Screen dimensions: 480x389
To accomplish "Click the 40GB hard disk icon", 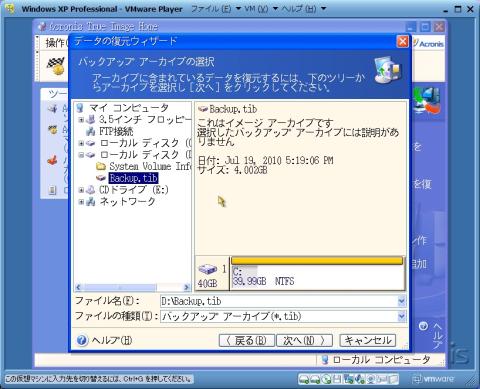I will [x=208, y=269].
